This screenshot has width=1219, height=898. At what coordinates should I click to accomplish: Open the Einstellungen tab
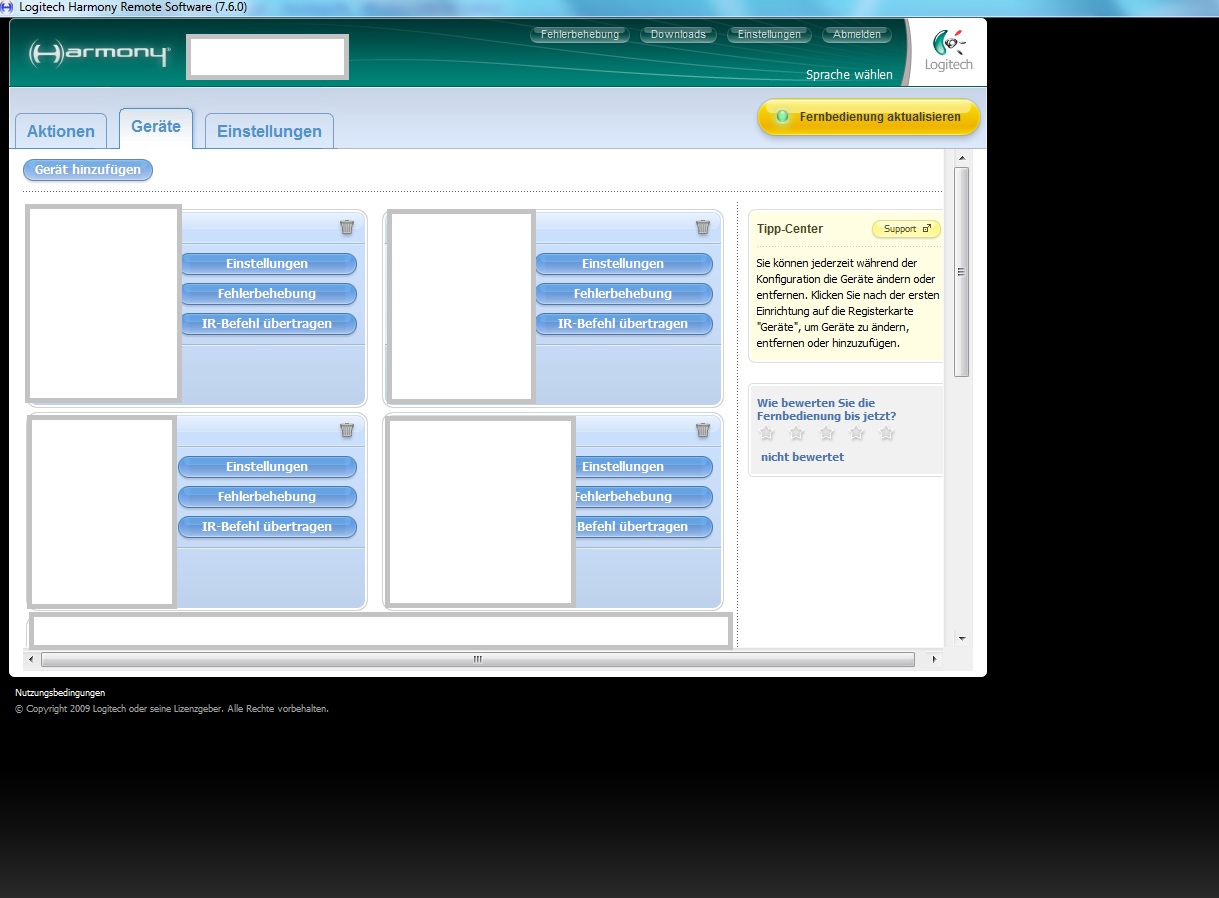coord(269,131)
